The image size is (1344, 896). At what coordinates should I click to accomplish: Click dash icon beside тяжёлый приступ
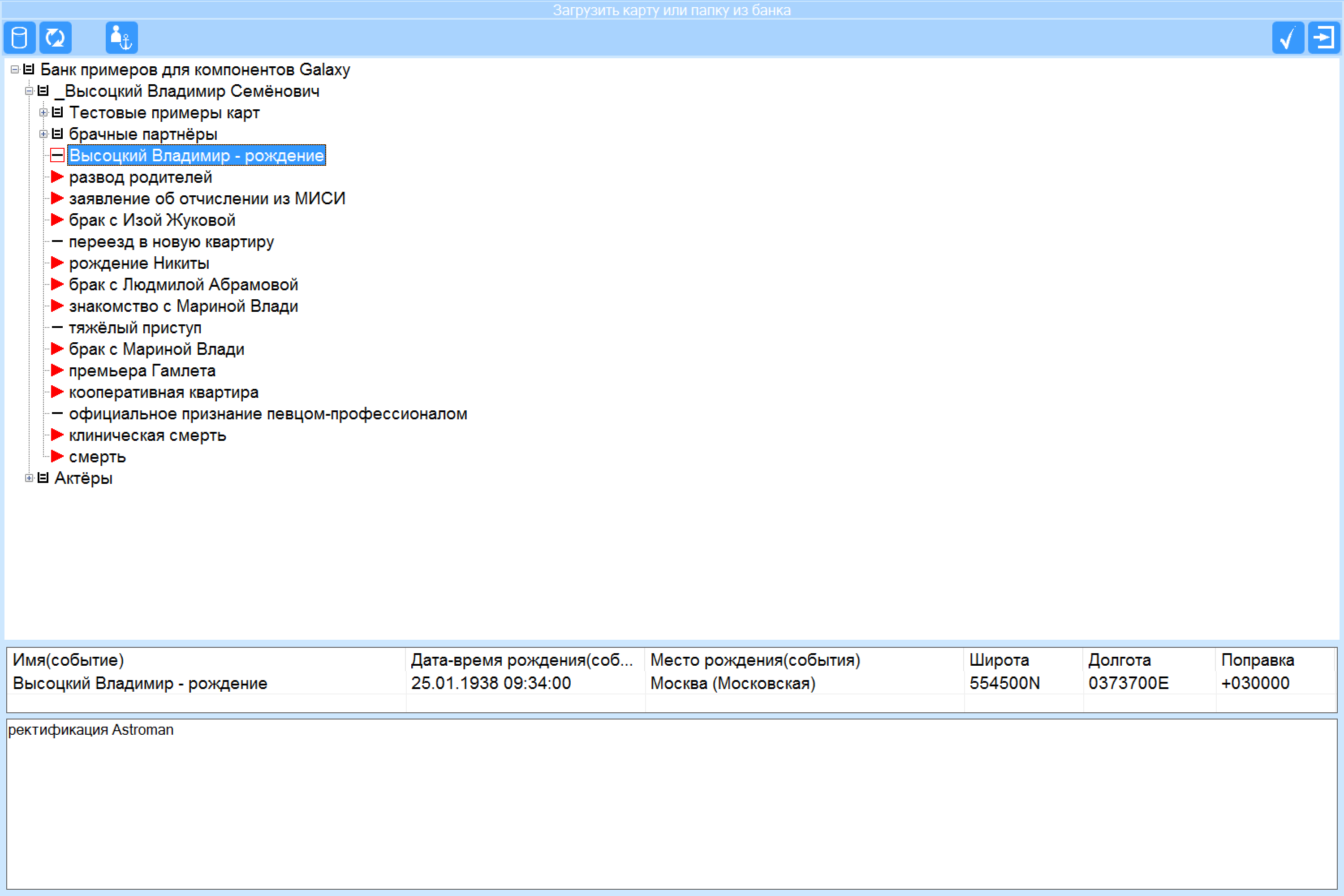(56, 327)
